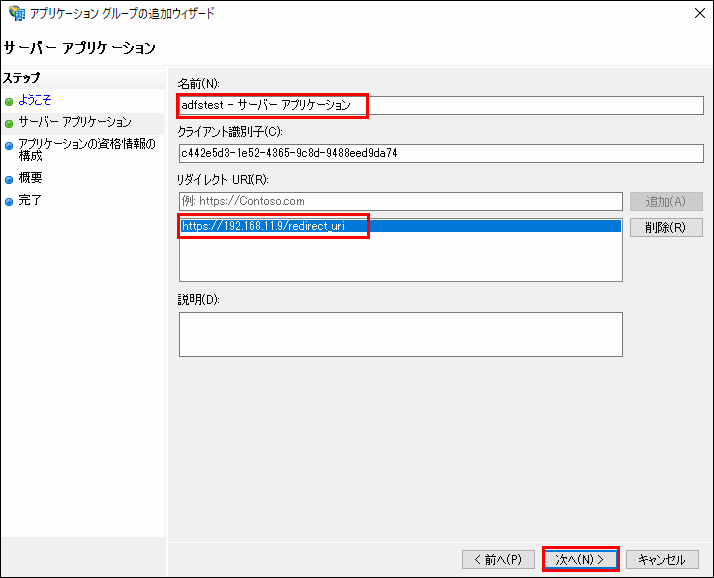Click the green bullet beside ようこそ

pos(9,102)
